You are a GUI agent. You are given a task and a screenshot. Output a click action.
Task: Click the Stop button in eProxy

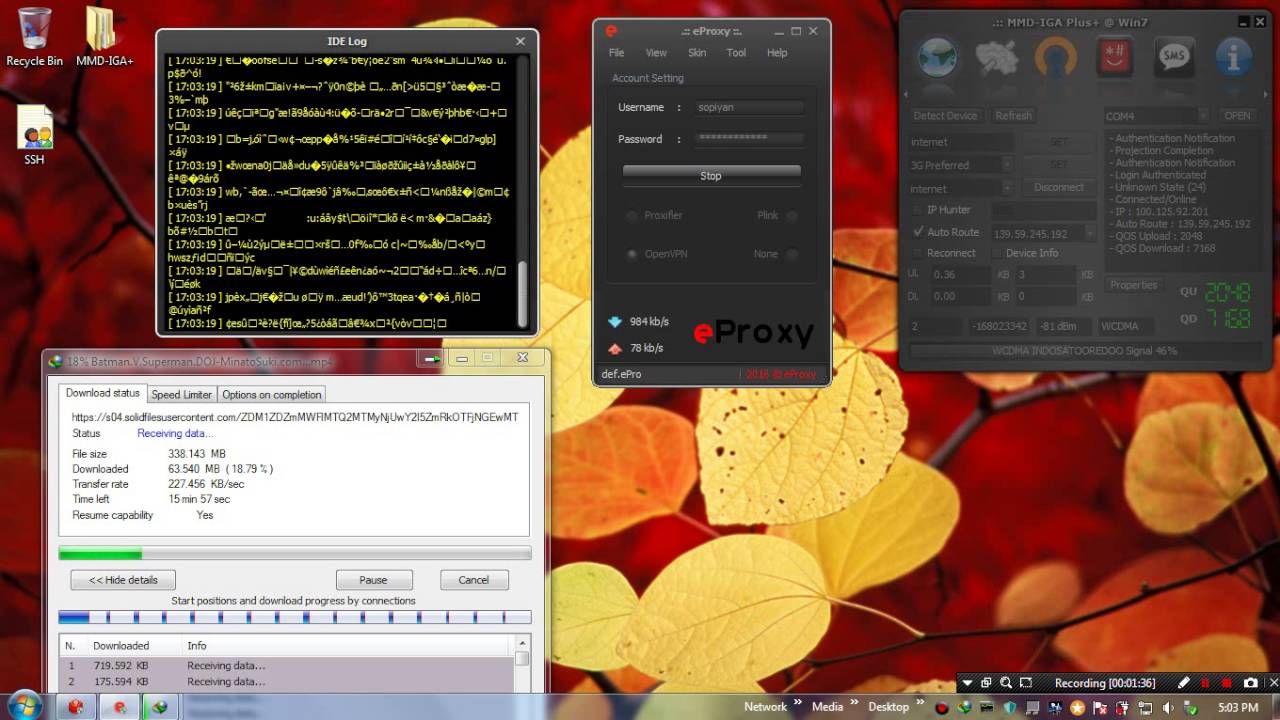click(711, 175)
